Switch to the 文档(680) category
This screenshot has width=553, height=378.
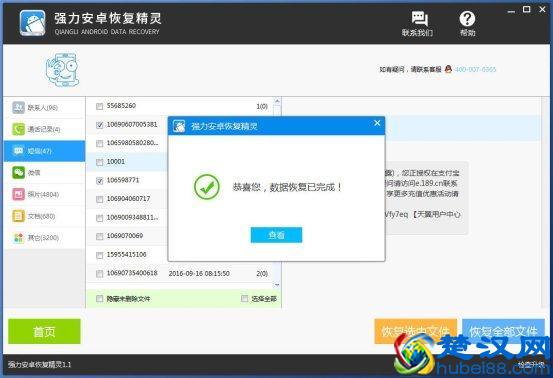[44, 216]
